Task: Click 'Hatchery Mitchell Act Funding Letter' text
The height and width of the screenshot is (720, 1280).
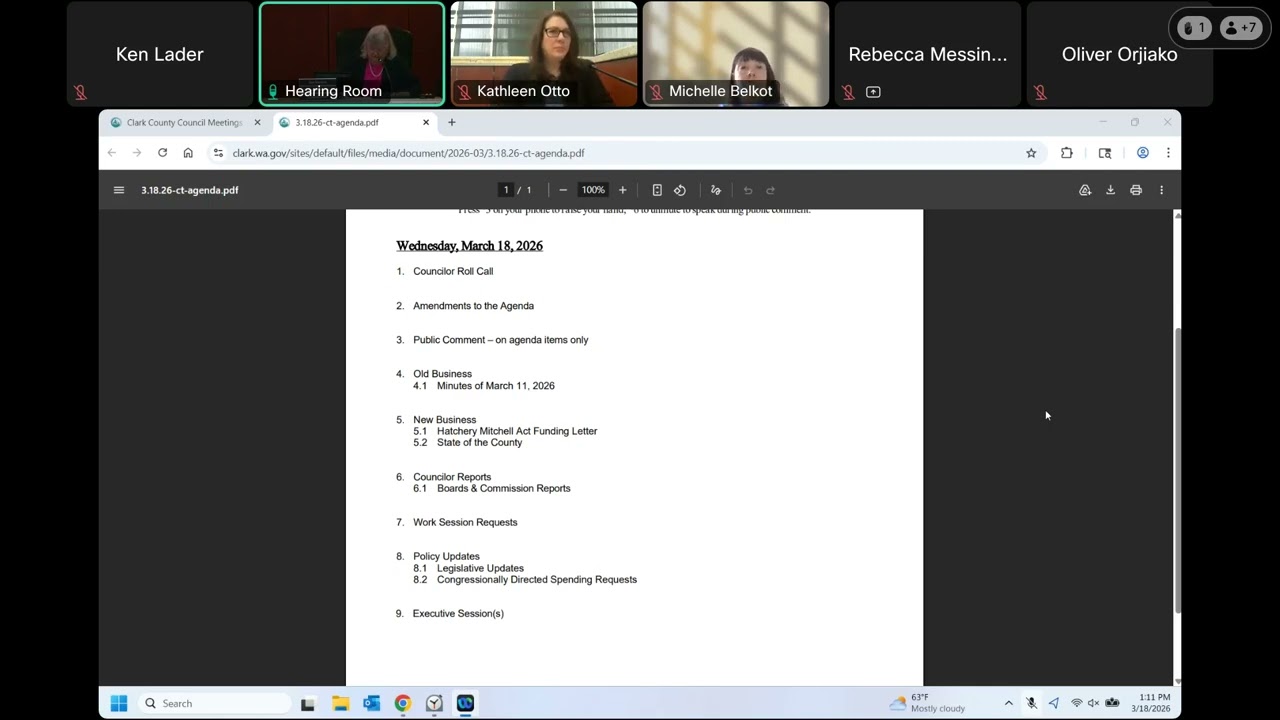Action: pyautogui.click(x=517, y=431)
